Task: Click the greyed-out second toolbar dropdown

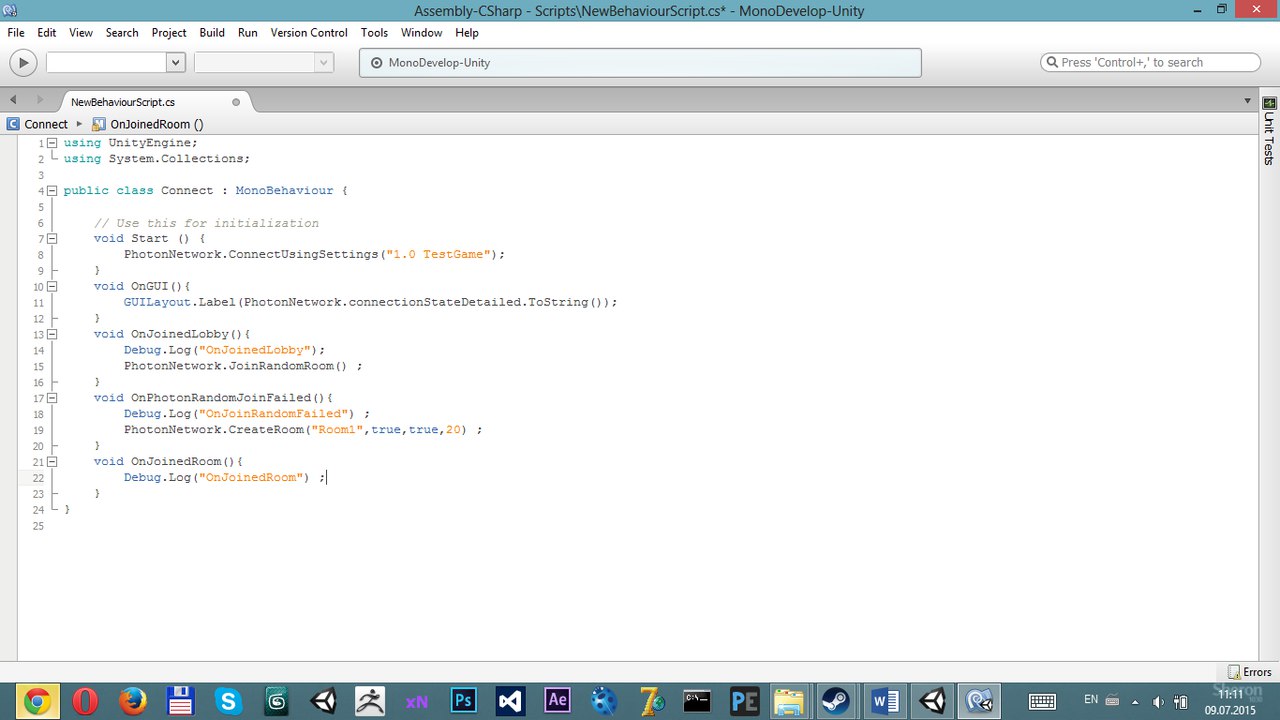Action: 263,62
